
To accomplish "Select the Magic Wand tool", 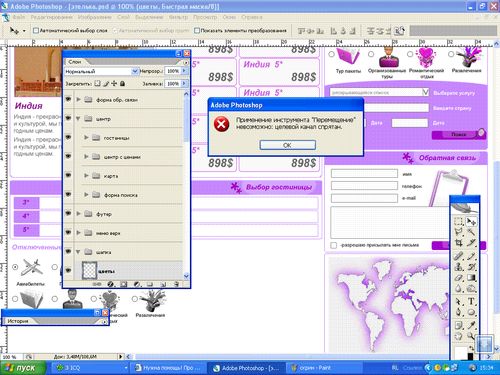I will pyautogui.click(x=471, y=232).
